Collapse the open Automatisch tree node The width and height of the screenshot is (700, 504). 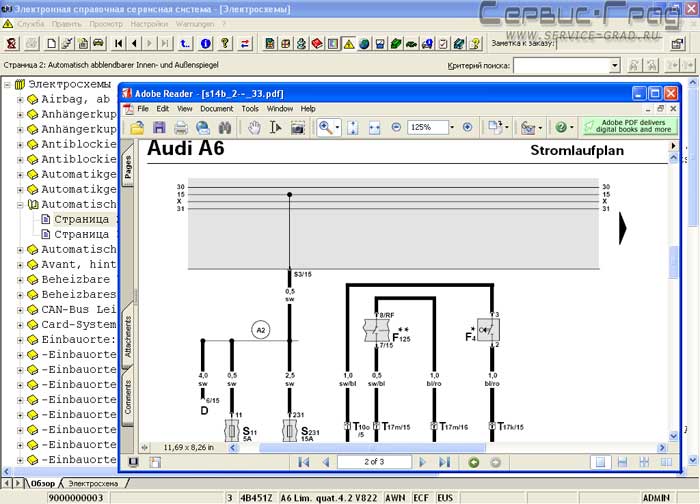click(x=20, y=205)
